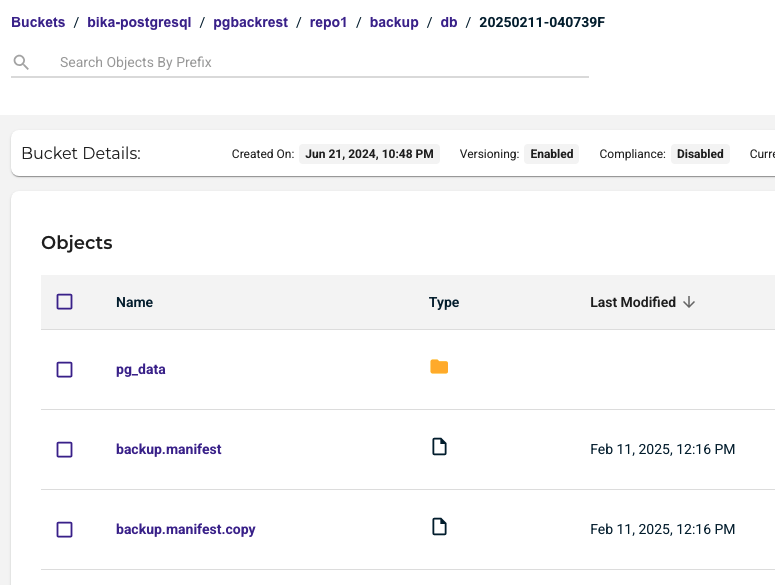Screen dimensions: 775x585
Task: Navigate to db breadcrumb folder
Action: [x=449, y=22]
